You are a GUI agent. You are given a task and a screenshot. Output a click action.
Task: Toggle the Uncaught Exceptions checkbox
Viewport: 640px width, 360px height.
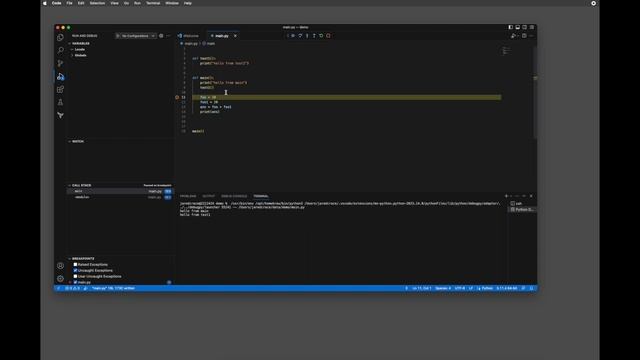(75, 271)
